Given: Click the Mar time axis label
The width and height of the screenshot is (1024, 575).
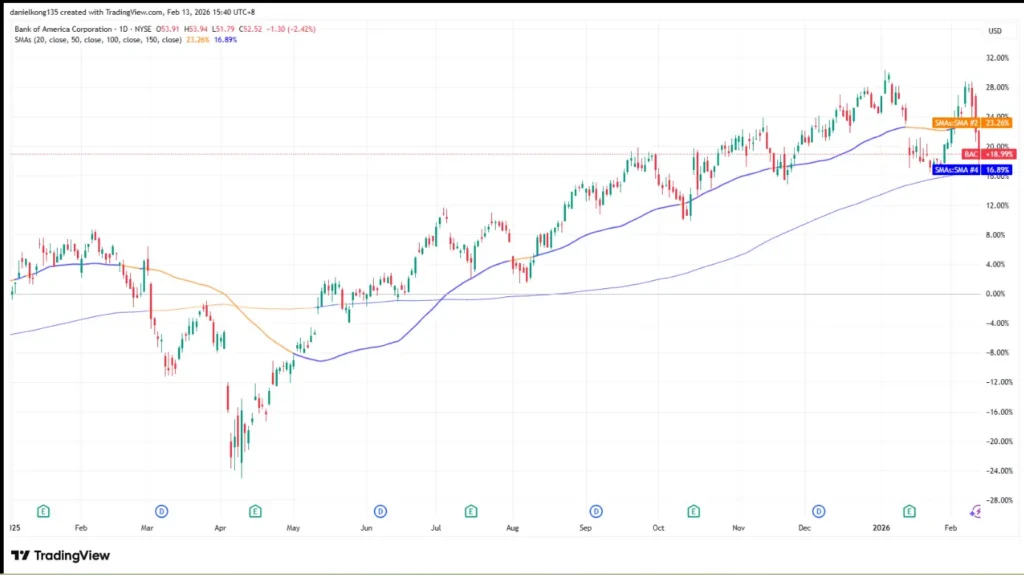Looking at the screenshot, I should (147, 528).
